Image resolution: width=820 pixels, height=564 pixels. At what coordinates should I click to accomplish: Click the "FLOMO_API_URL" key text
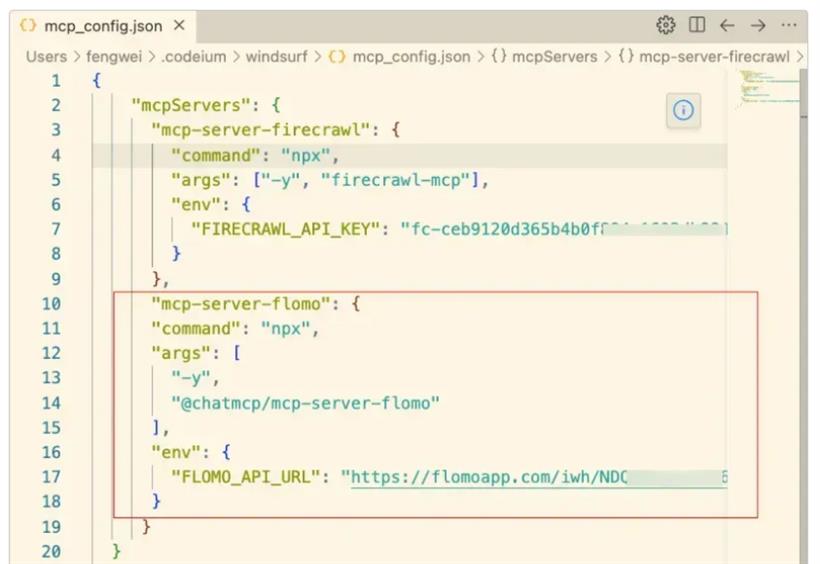coord(246,477)
